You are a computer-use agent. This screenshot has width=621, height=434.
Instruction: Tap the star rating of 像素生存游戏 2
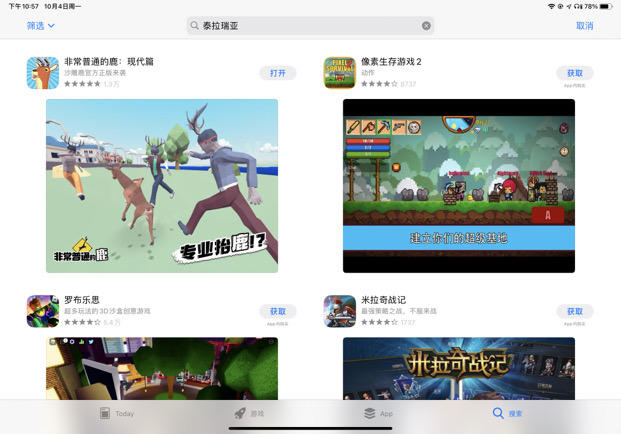(x=379, y=84)
